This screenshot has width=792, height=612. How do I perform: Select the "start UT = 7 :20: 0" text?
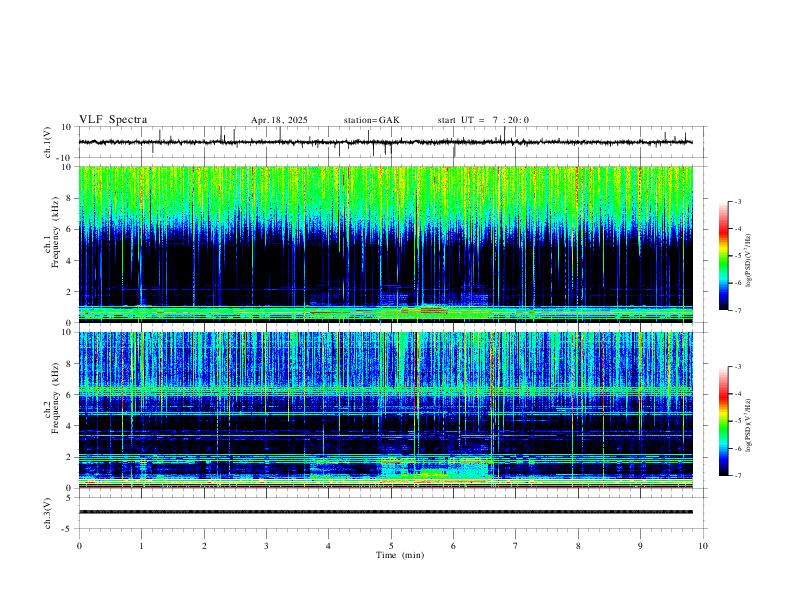(483, 120)
